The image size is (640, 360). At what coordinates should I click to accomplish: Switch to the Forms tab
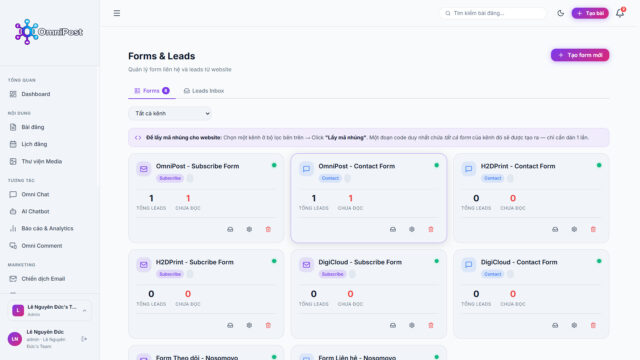[x=152, y=91]
